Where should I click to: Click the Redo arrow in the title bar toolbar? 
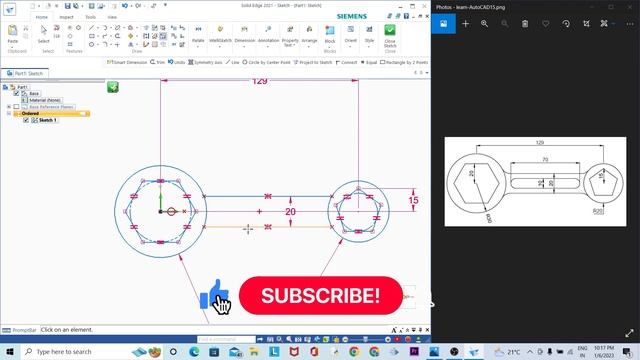click(x=138, y=6)
